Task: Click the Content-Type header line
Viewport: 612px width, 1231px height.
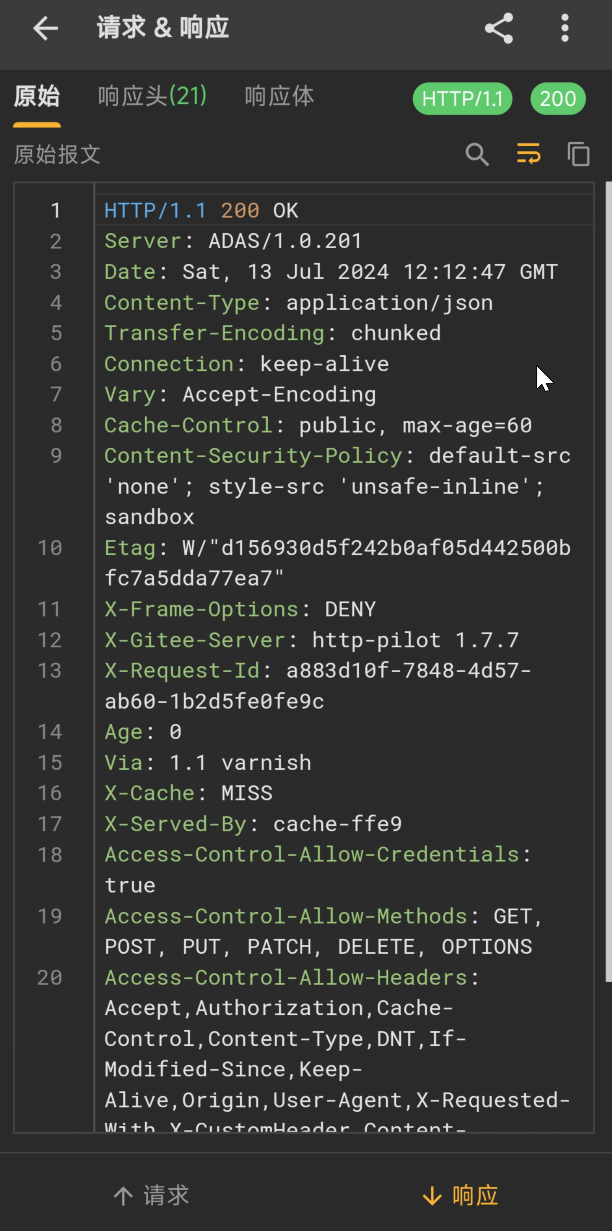Action: (x=299, y=302)
